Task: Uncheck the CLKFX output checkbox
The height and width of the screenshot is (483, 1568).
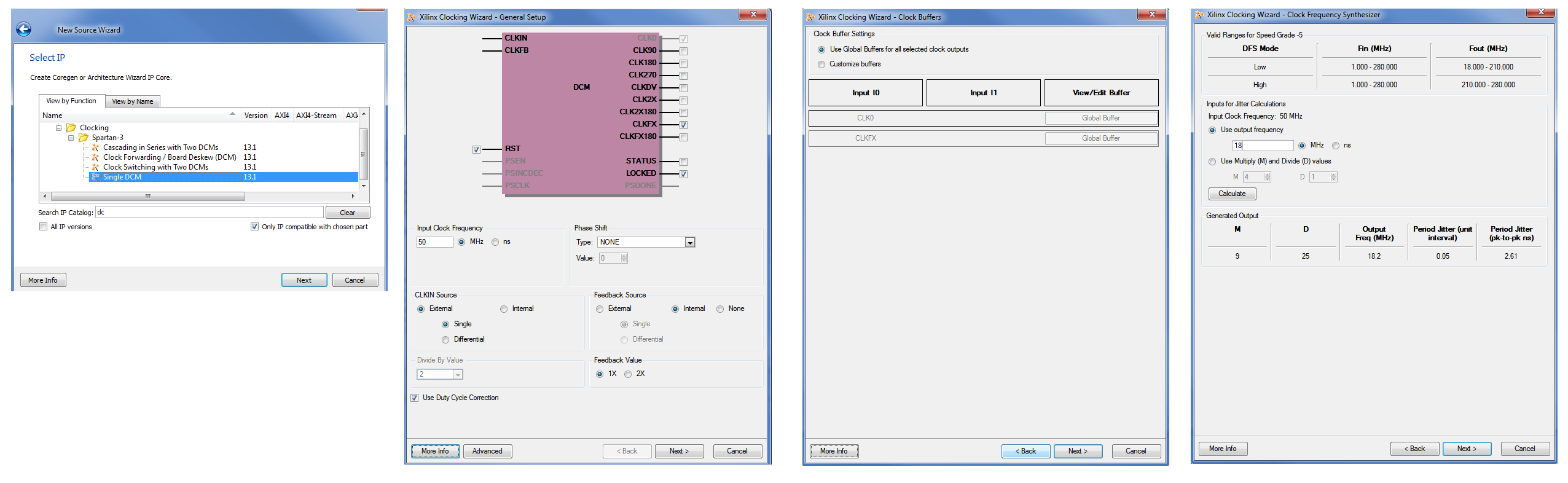Action: 684,125
